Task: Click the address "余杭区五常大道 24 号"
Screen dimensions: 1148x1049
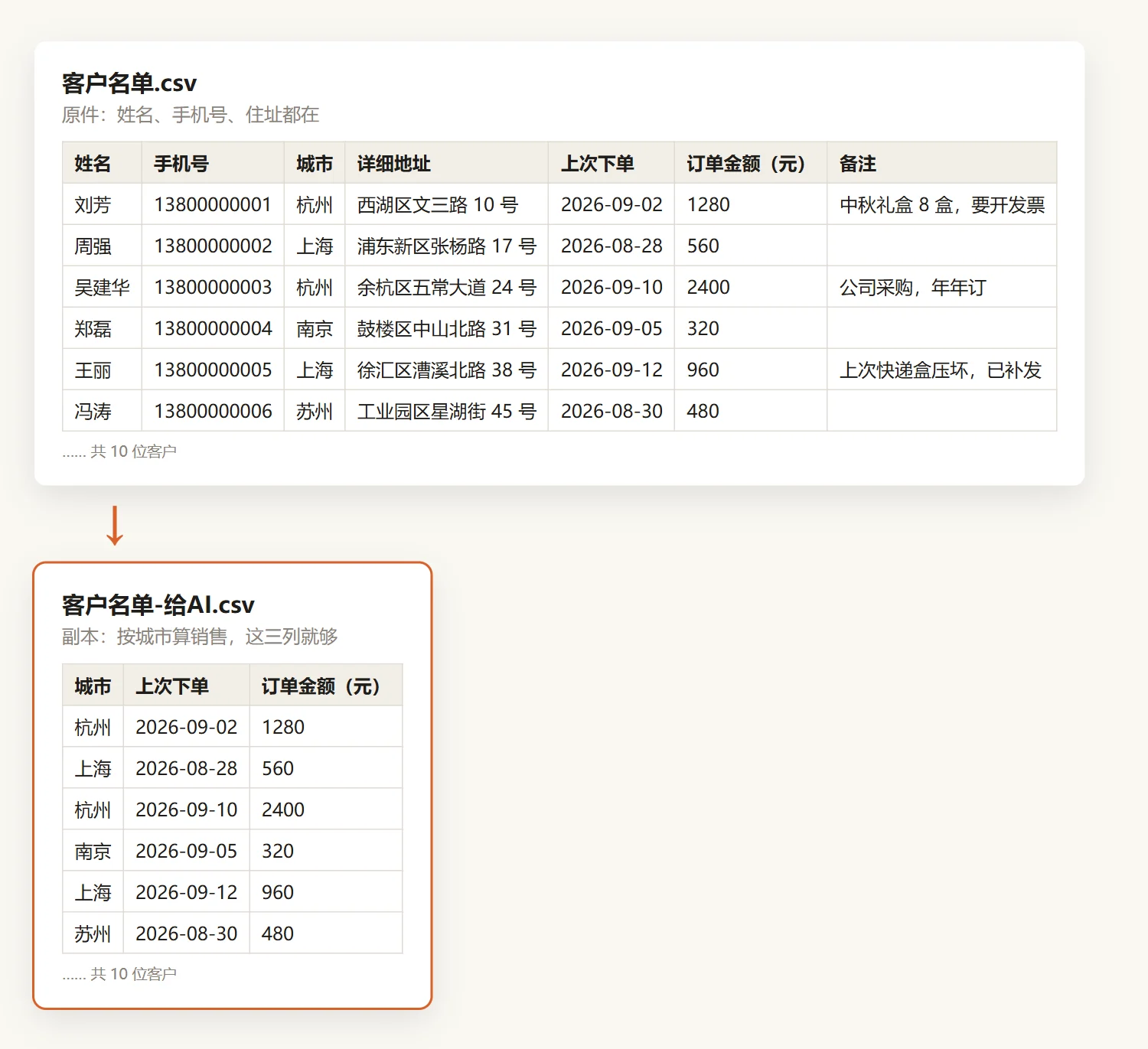Action: click(447, 288)
